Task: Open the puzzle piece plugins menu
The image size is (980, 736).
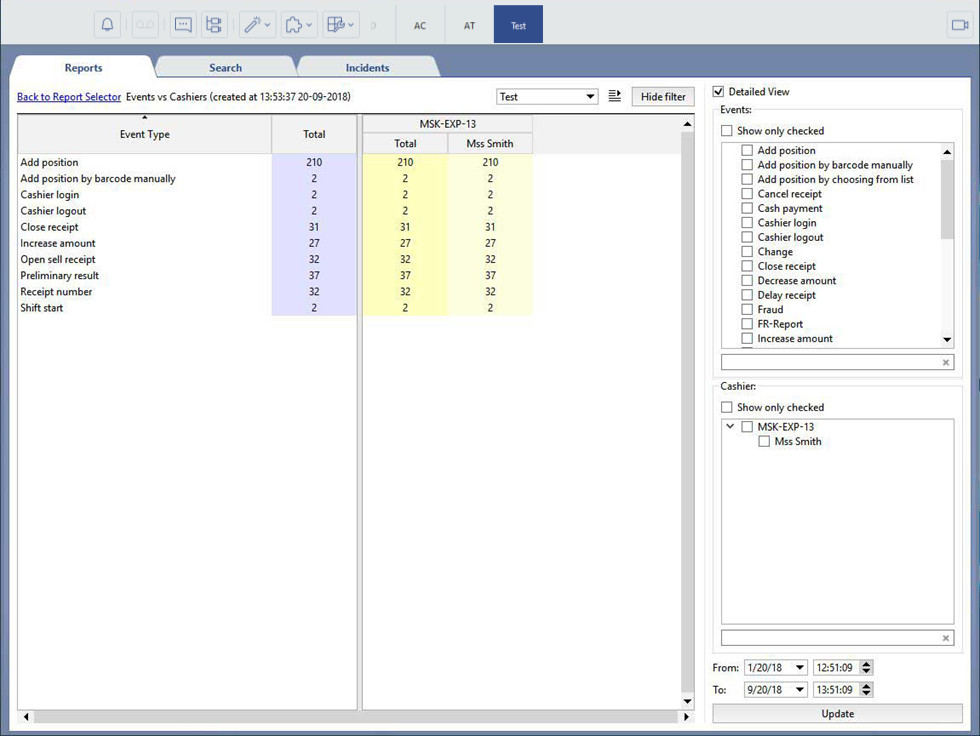Action: pos(299,25)
